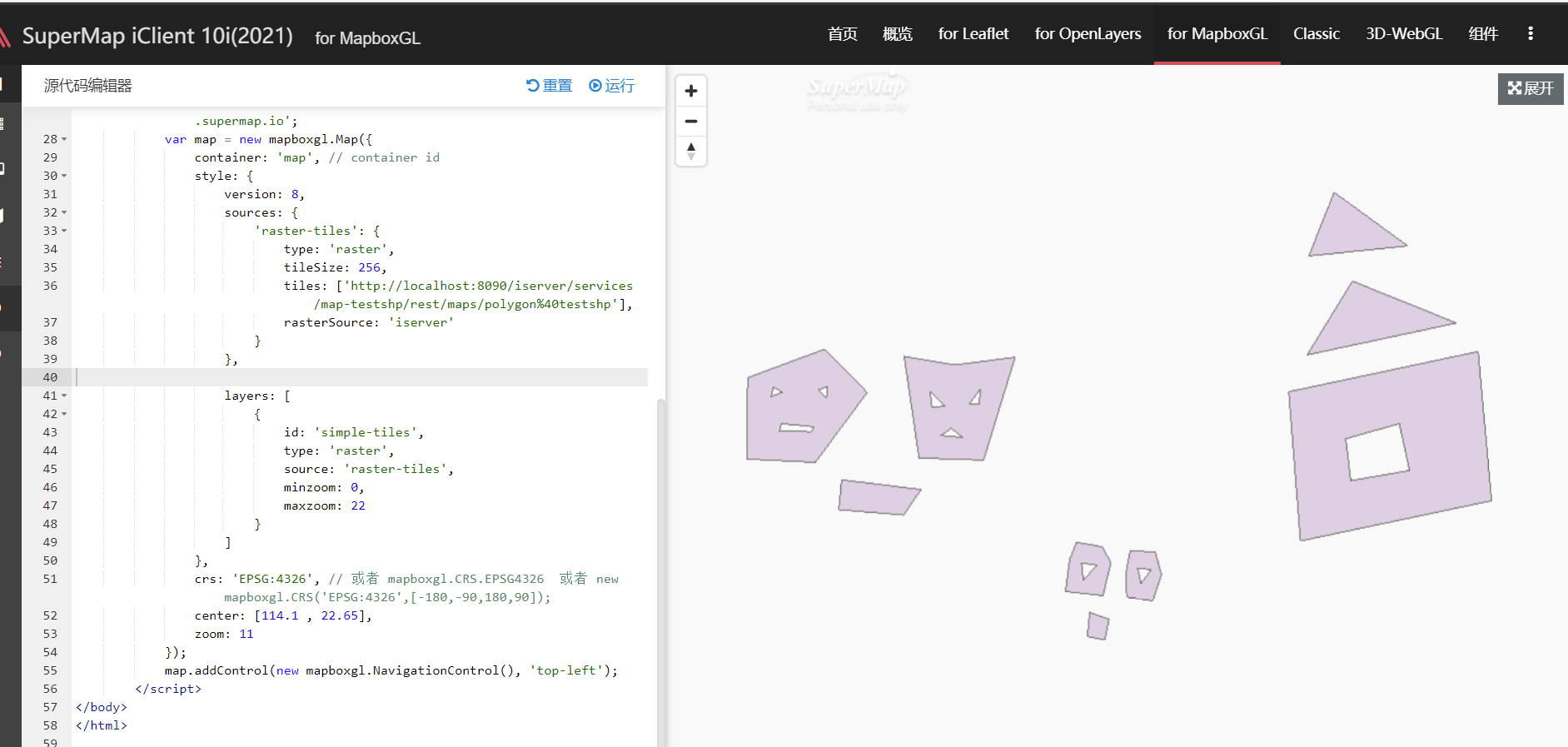The height and width of the screenshot is (747, 1568).
Task: Fold the raster-tiles block at line 33
Action: click(x=64, y=232)
